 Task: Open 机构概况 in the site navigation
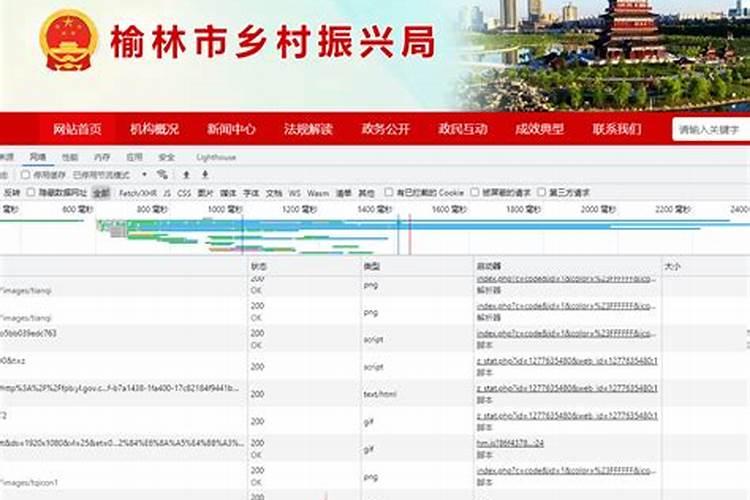[154, 129]
